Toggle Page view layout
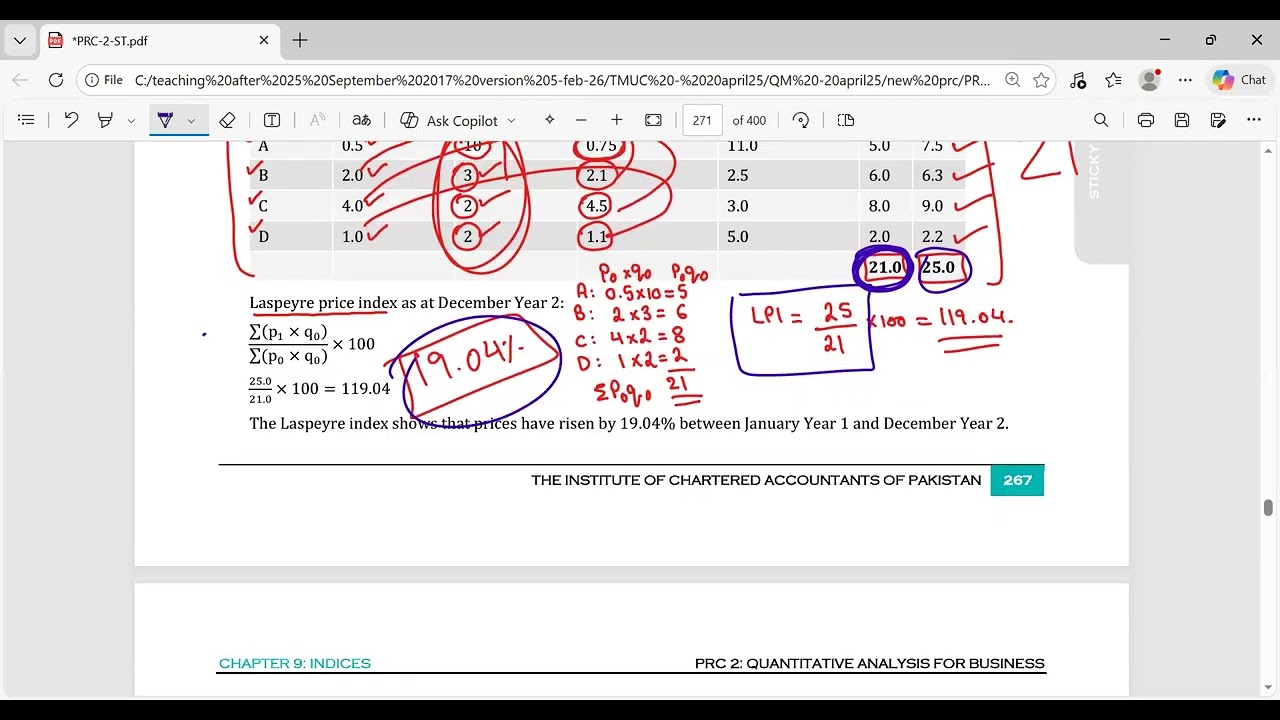The height and width of the screenshot is (720, 1280). coord(846,120)
